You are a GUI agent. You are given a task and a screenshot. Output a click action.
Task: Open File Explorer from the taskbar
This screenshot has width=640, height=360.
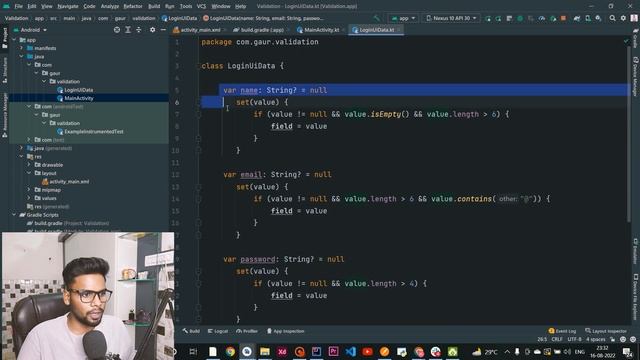(x=264, y=351)
